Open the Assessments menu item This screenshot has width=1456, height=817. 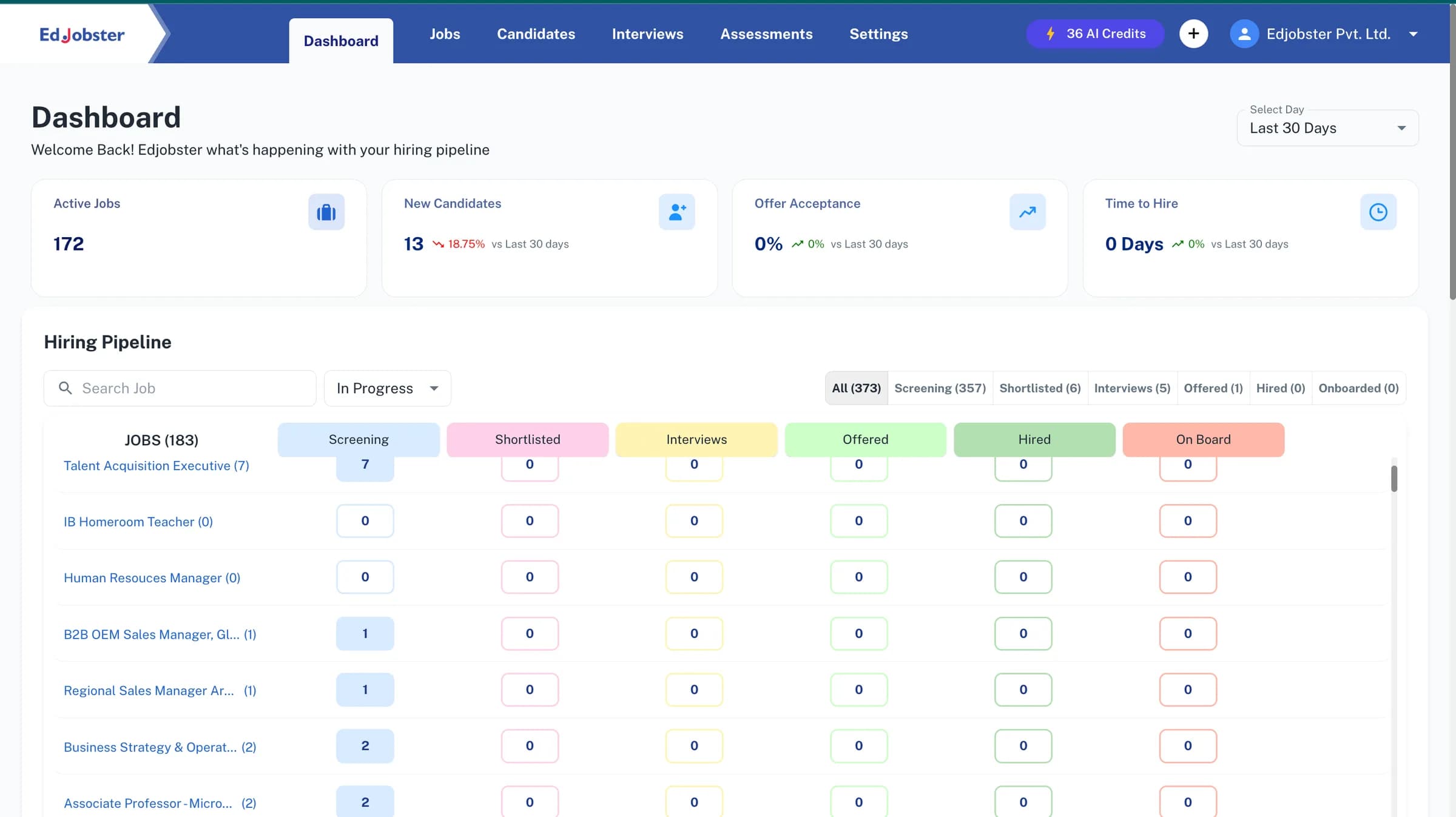click(766, 34)
